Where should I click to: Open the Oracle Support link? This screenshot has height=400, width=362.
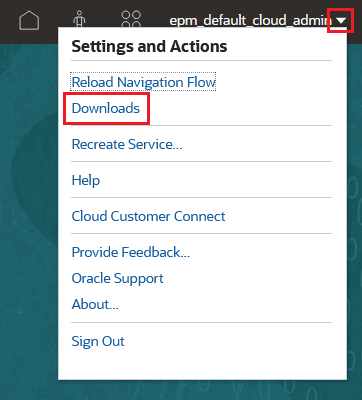click(117, 278)
